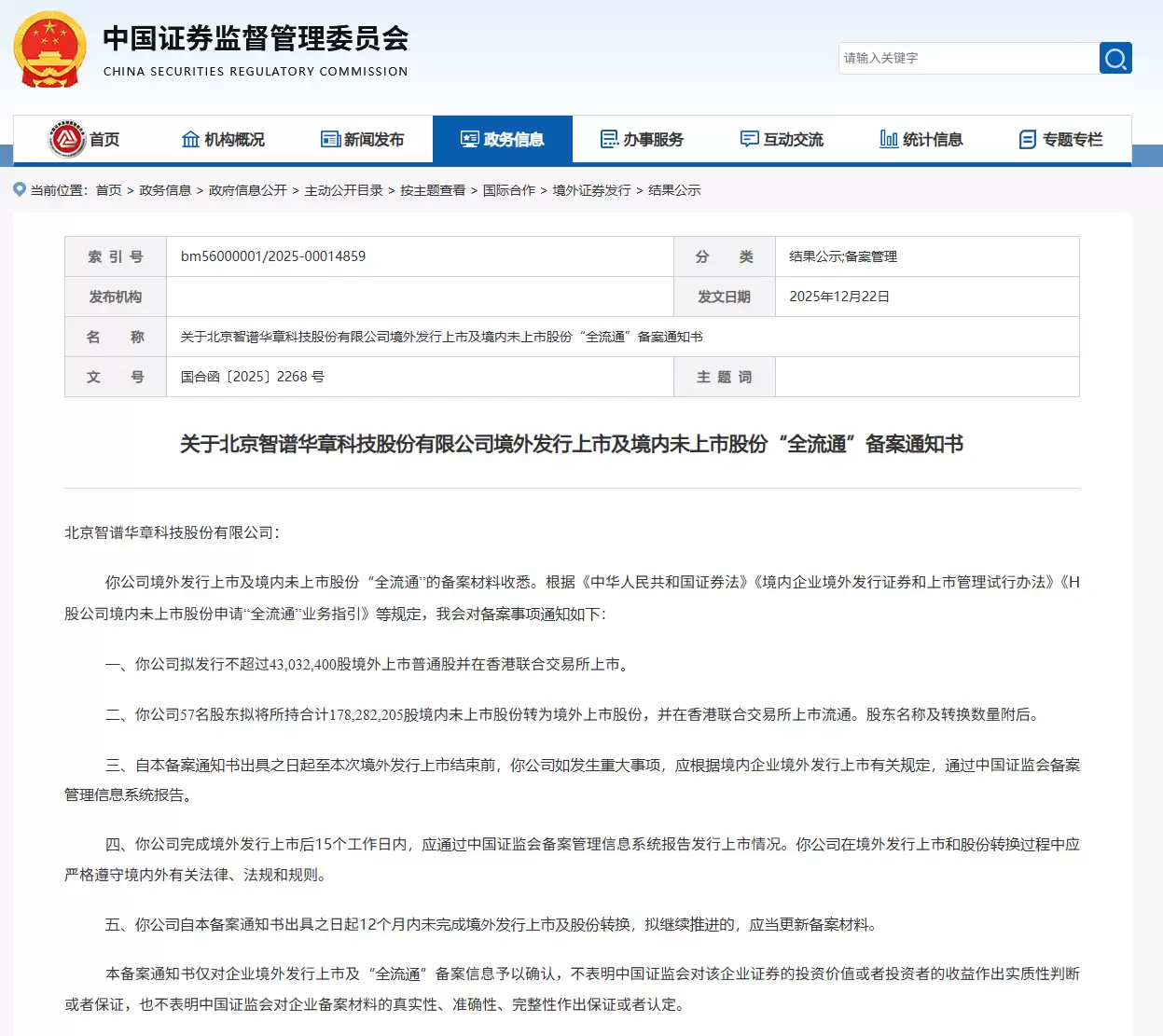The image size is (1163, 1036).
Task: Click the document icon beside 办事服务
Action: click(x=609, y=139)
